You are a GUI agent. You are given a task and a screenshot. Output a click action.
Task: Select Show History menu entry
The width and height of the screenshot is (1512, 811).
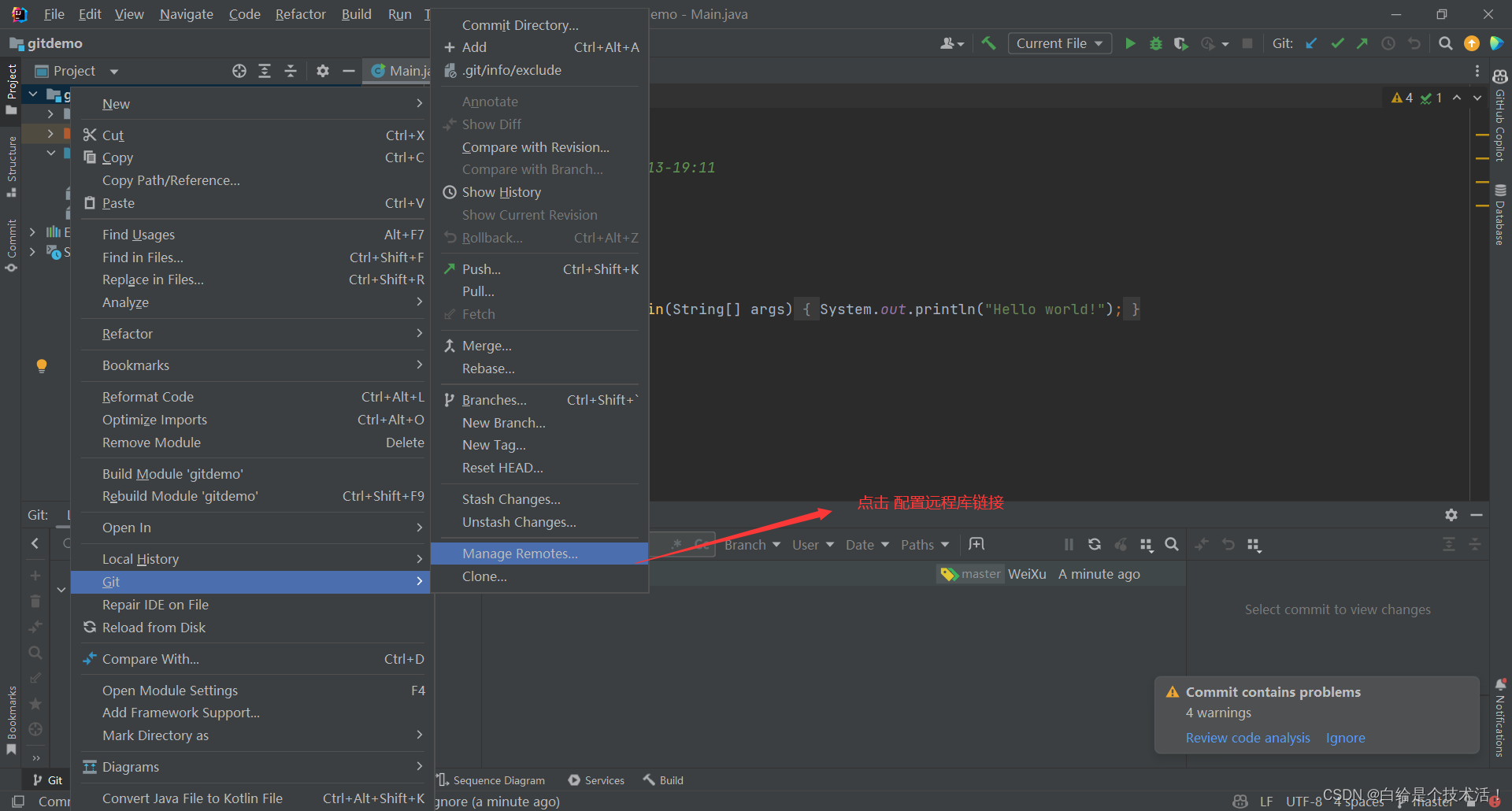(x=539, y=192)
